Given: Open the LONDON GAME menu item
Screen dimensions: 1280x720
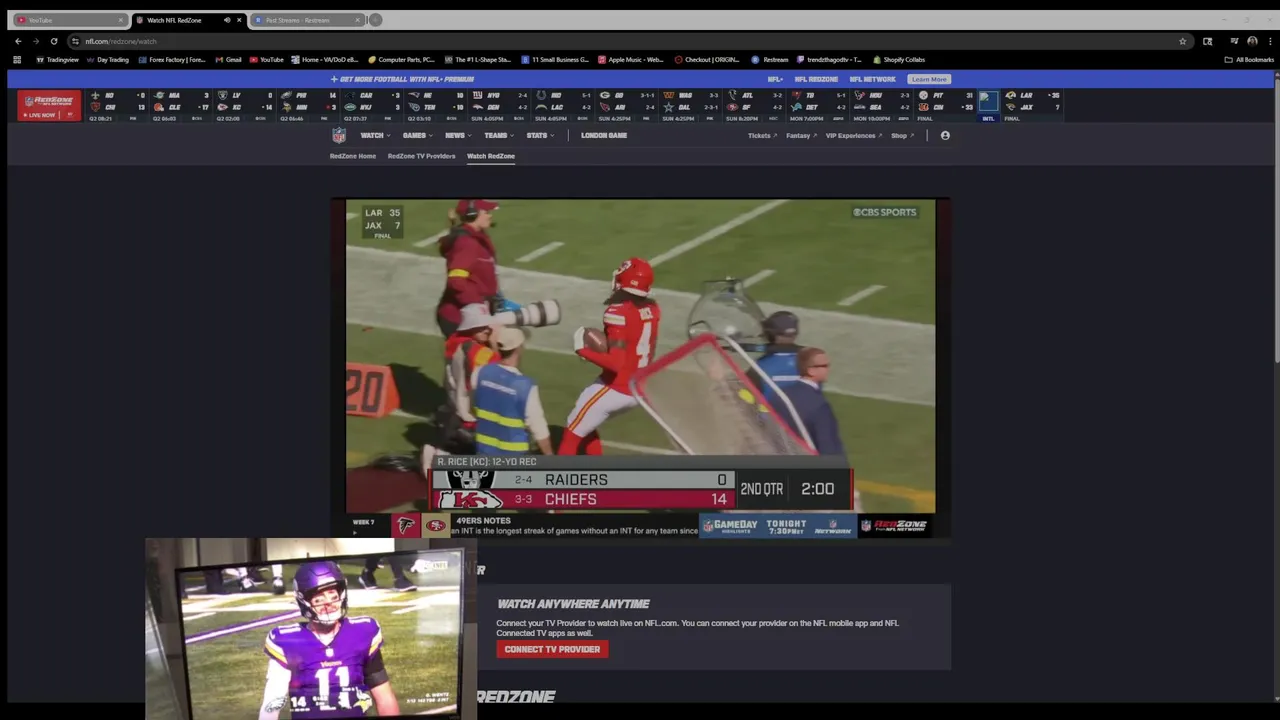Looking at the screenshot, I should point(604,135).
